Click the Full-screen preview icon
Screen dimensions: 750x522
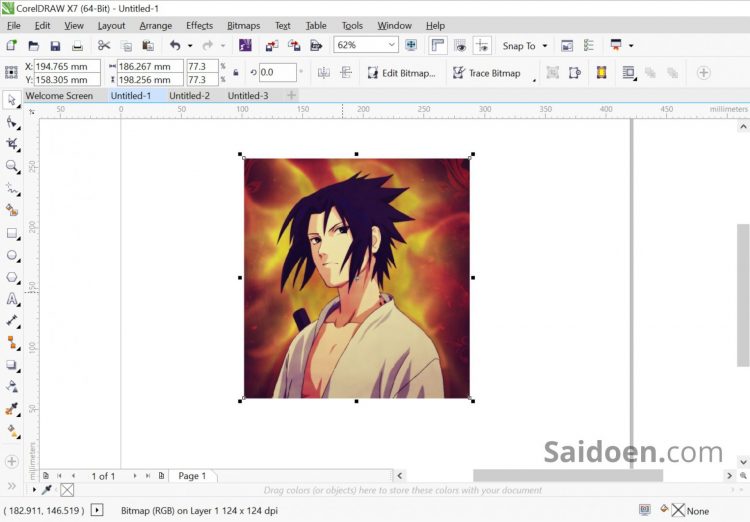411,45
